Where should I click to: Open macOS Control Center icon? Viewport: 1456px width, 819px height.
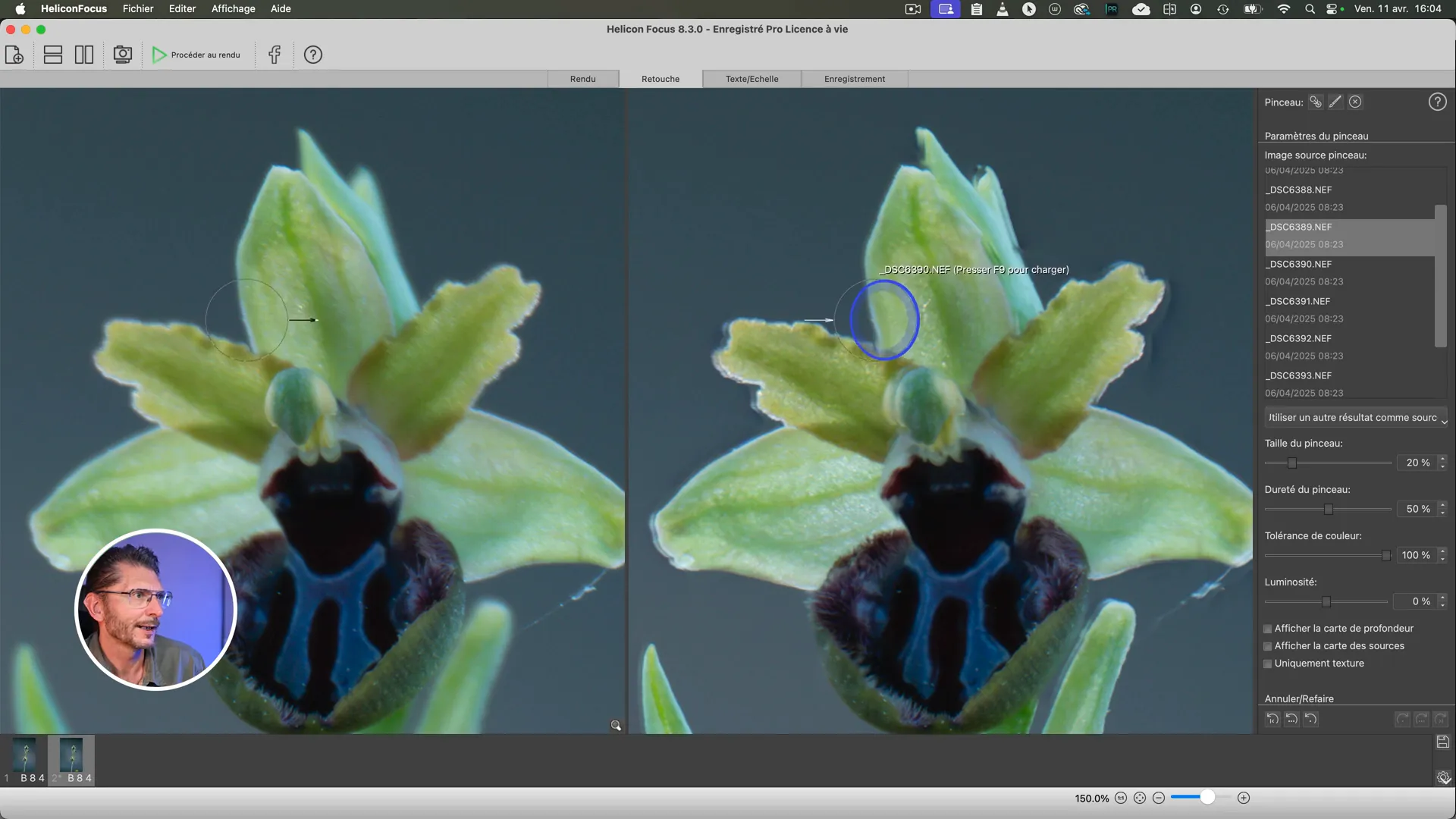(x=1333, y=9)
